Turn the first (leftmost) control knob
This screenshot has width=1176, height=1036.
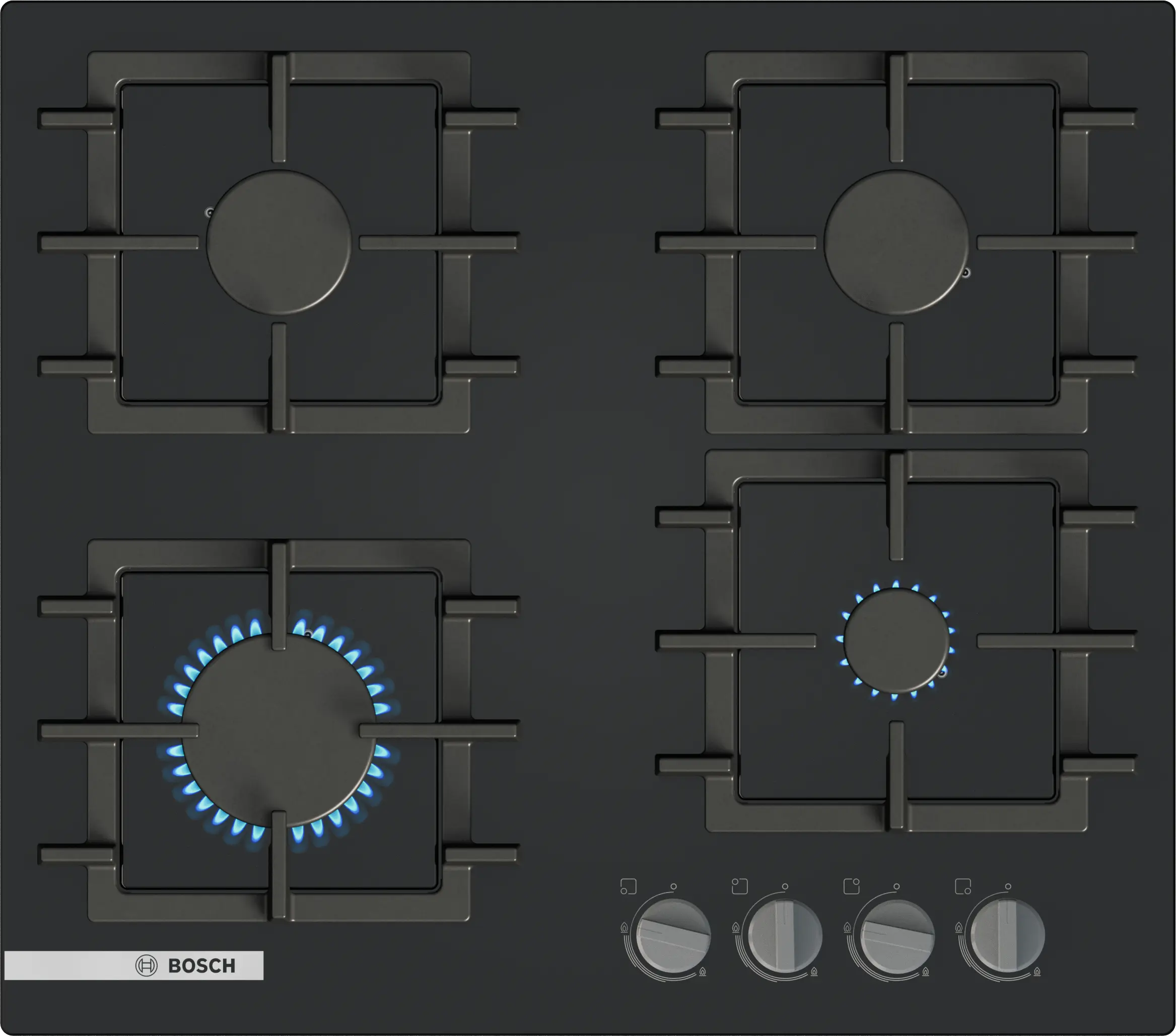click(x=674, y=936)
